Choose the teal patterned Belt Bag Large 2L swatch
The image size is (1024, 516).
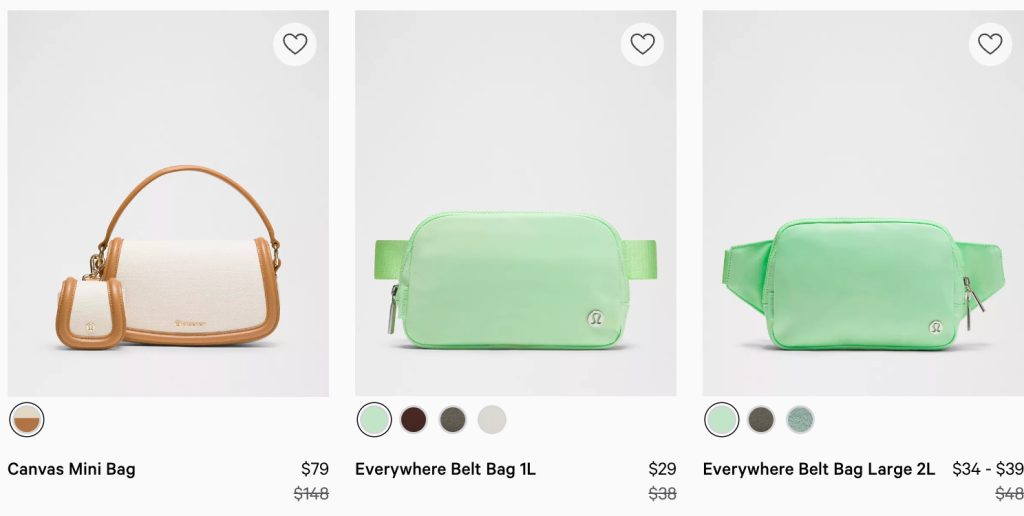click(x=800, y=420)
